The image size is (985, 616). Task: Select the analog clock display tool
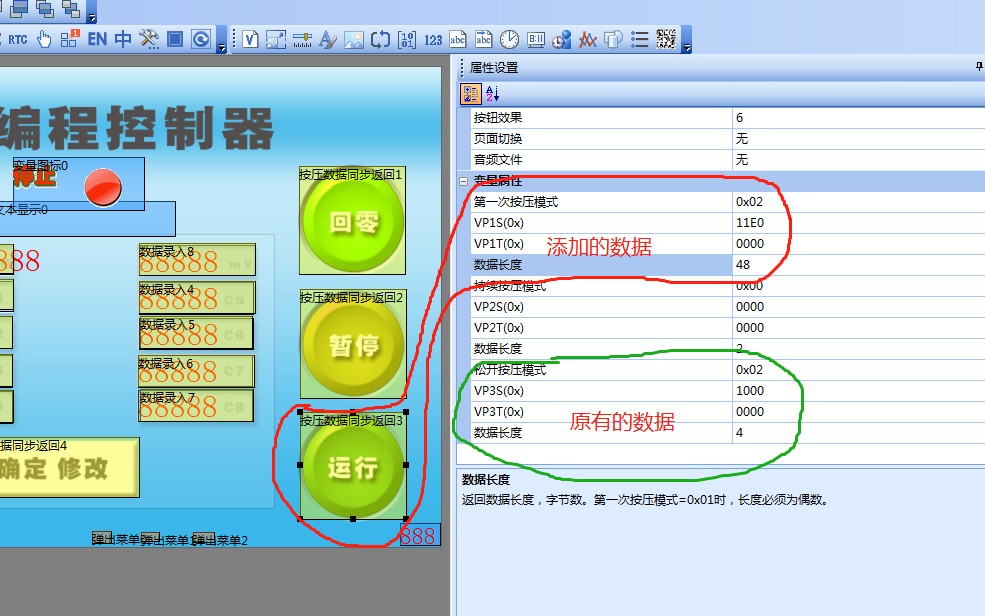[510, 40]
